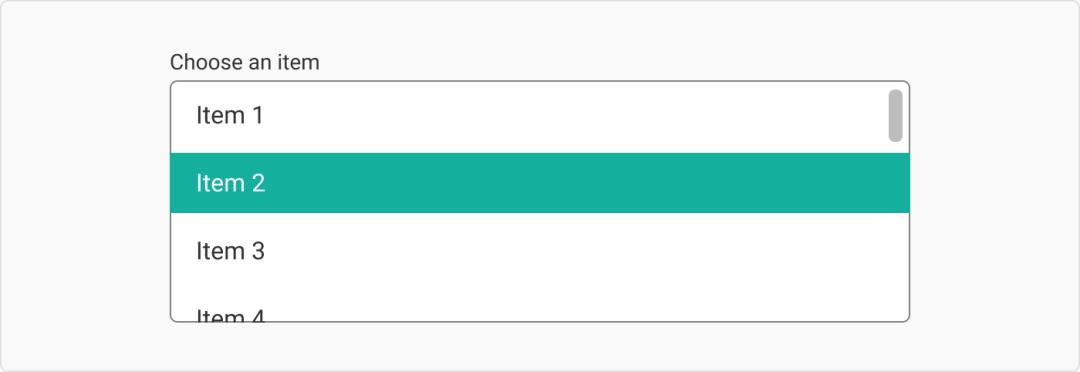
Task: Click the "Item 1" text
Action: [x=229, y=115]
